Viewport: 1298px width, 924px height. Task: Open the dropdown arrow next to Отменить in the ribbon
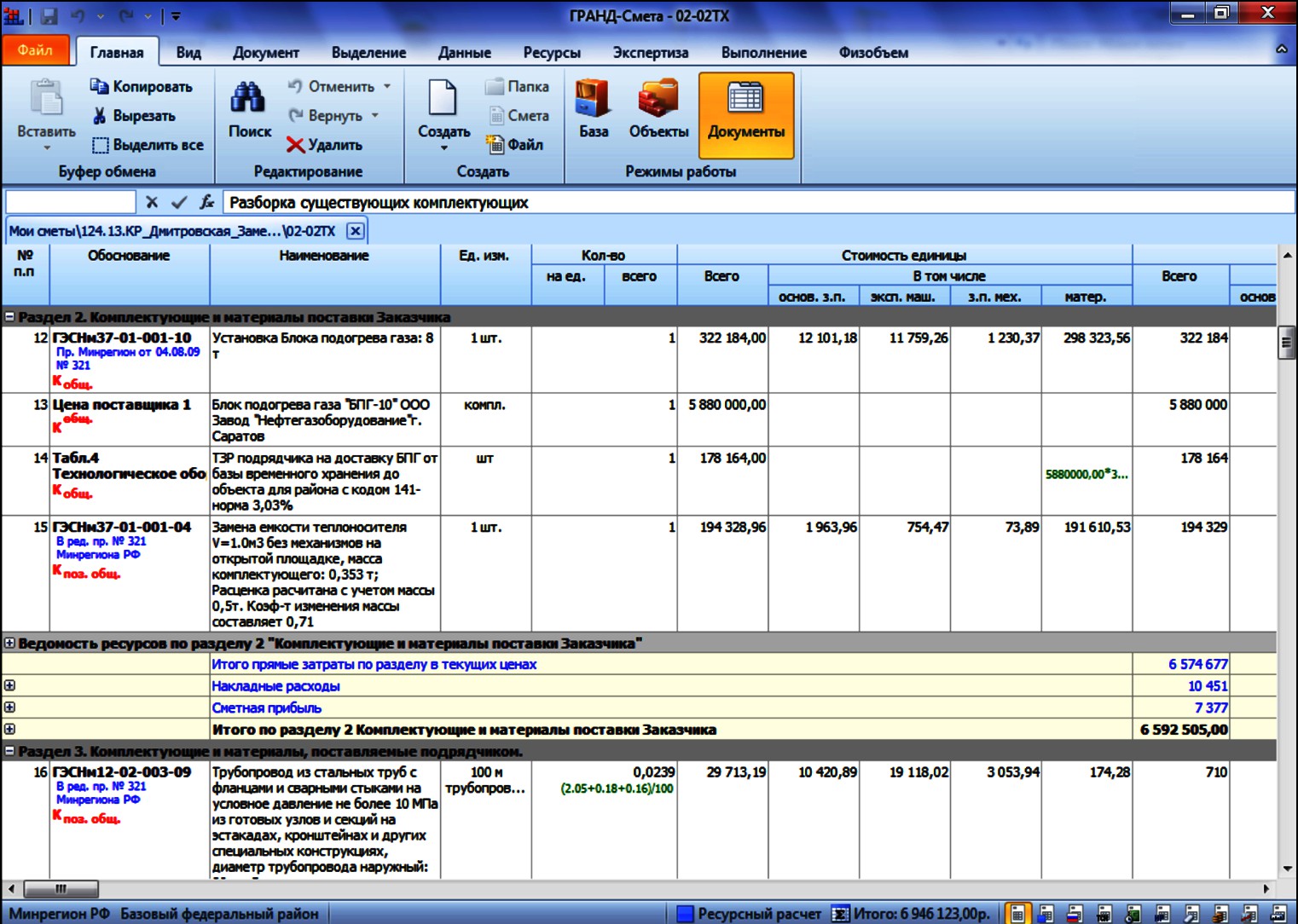(x=387, y=86)
